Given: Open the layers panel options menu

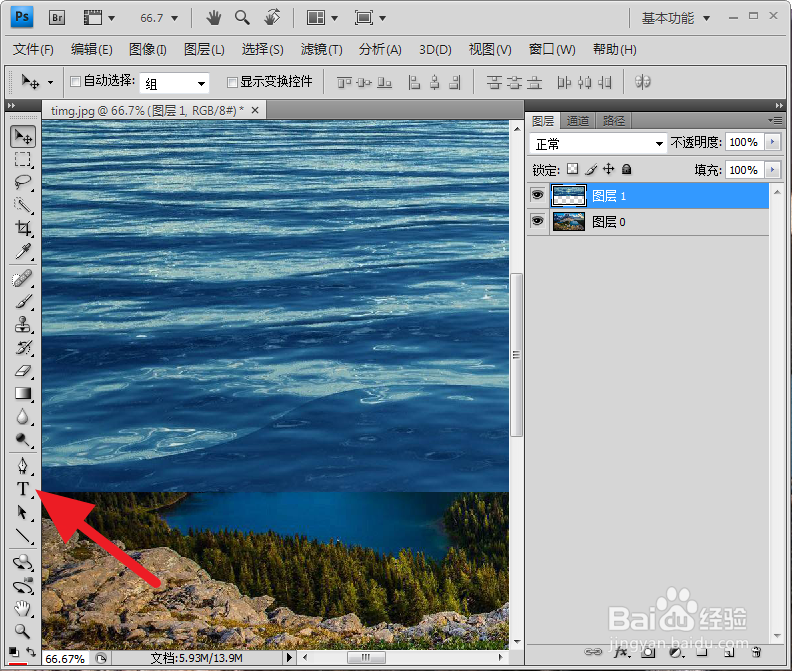Looking at the screenshot, I should click(x=775, y=120).
